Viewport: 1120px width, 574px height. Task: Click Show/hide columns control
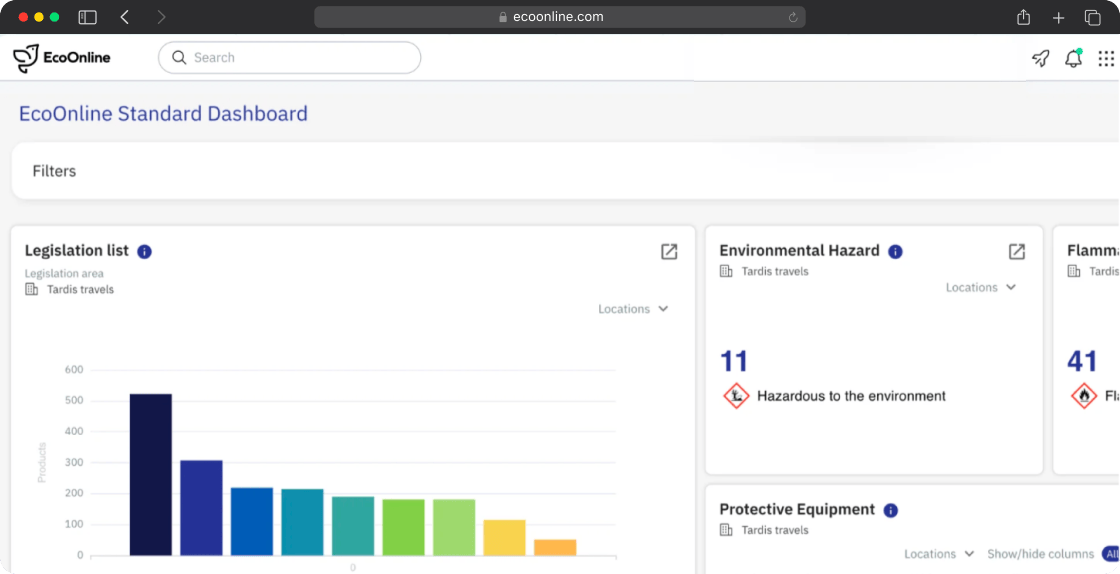pyautogui.click(x=1041, y=554)
